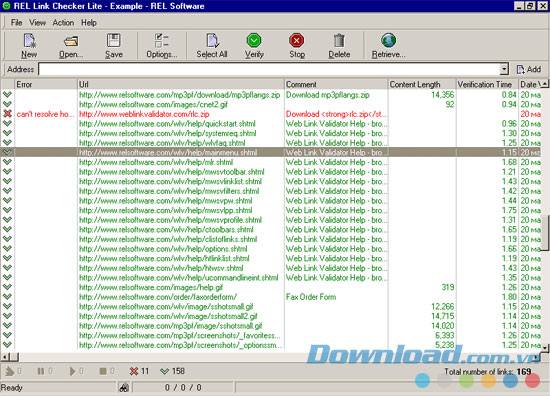The width and height of the screenshot is (550, 396).
Task: Click the 12,266 content length value
Action: click(443, 306)
